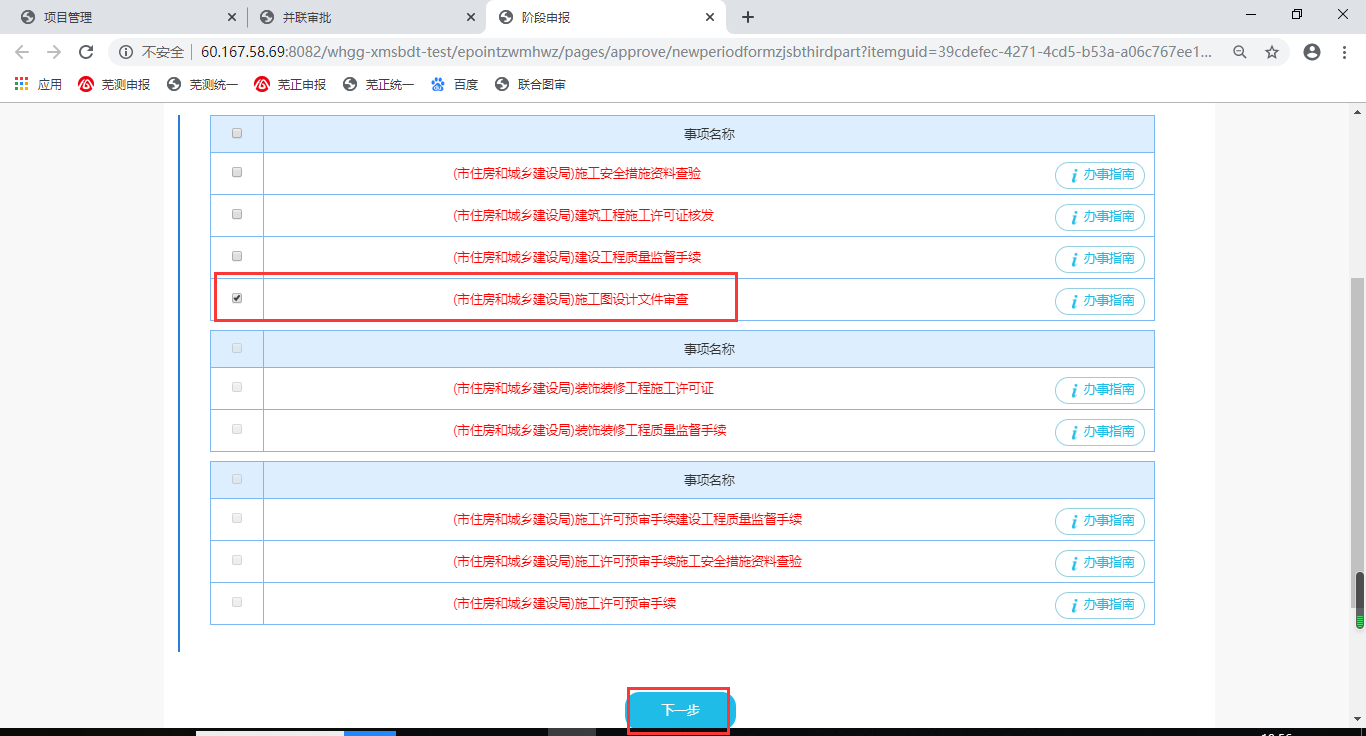
Task: Open the 应用 apps grid bookmark
Action: coord(39,85)
